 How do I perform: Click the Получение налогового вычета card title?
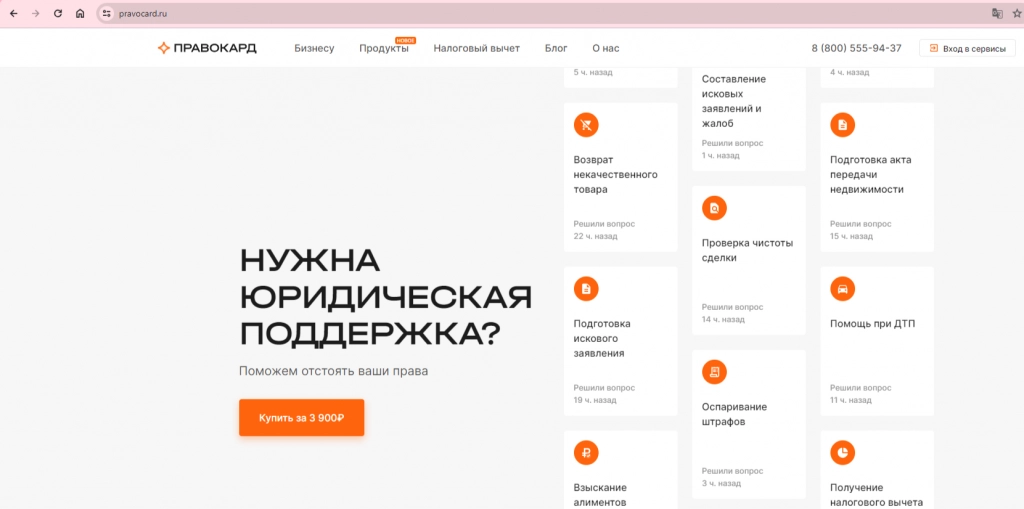coord(876,495)
